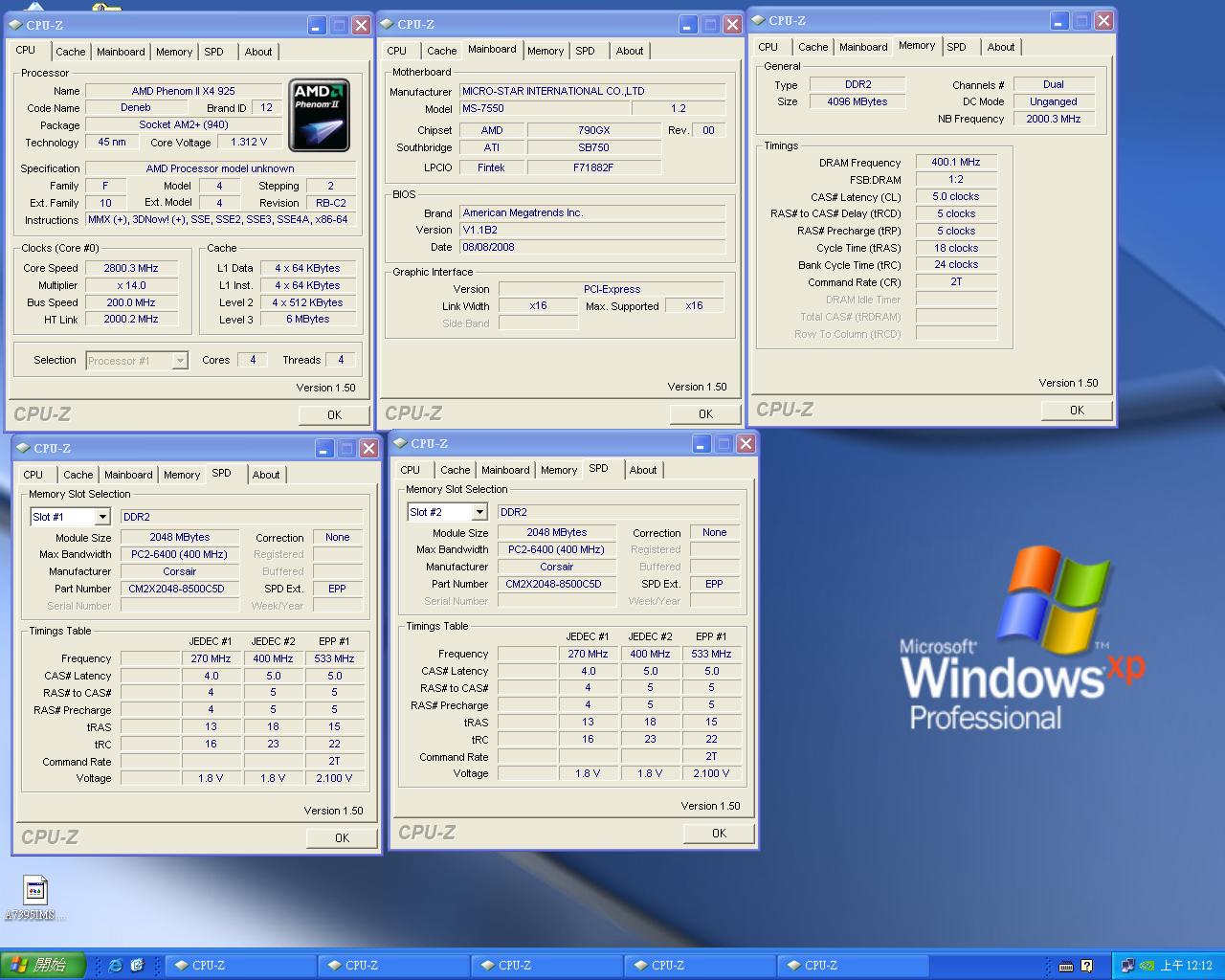Viewport: 1225px width, 980px height.
Task: Click the memory Size value 4096 MBytes
Action: point(857,101)
